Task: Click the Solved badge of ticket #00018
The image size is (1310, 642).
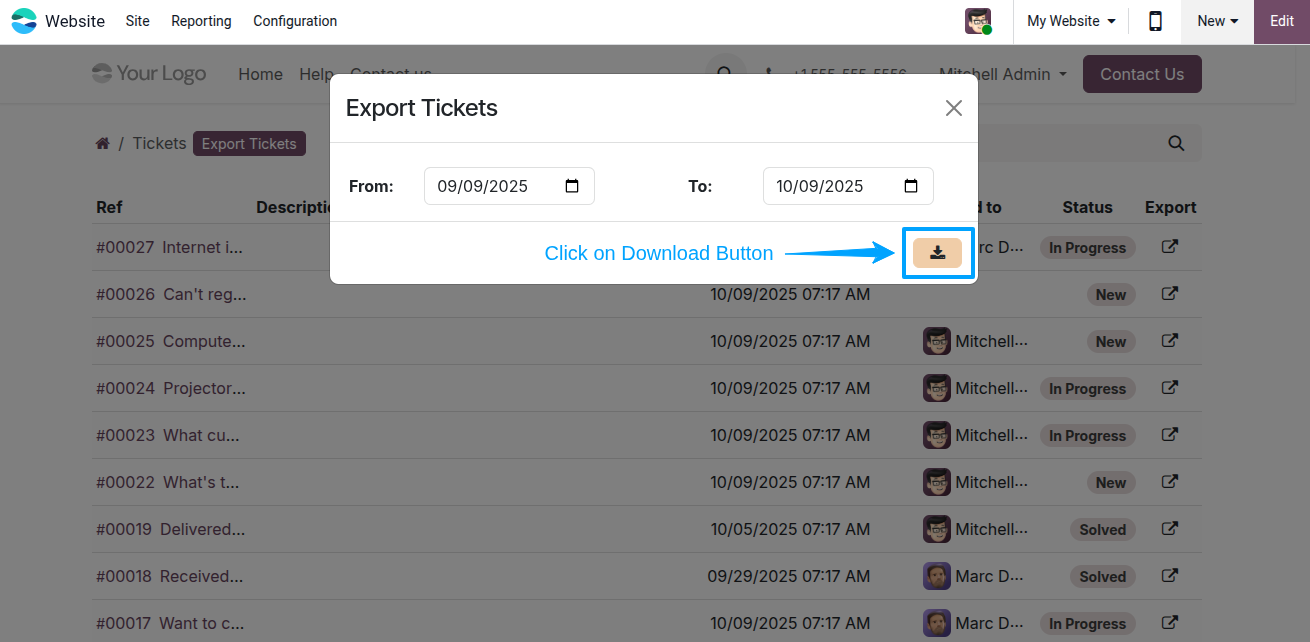Action: 1103,577
